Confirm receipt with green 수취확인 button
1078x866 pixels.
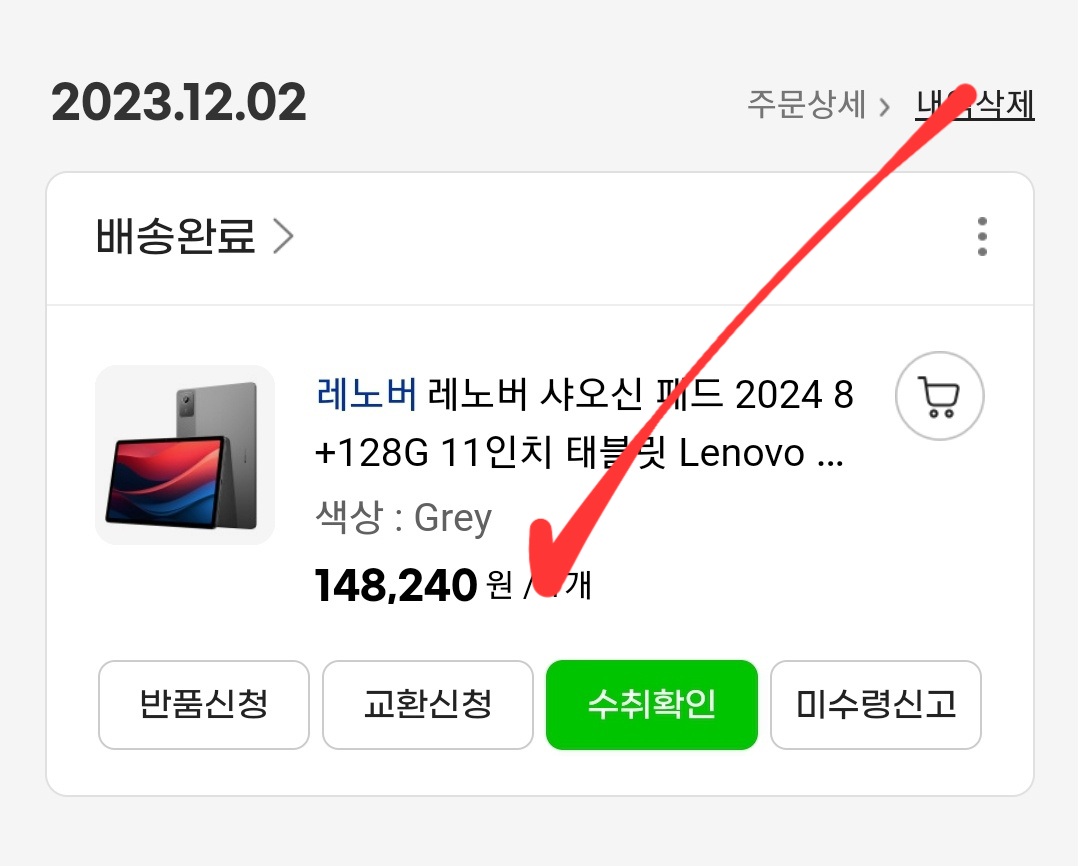[x=652, y=704]
